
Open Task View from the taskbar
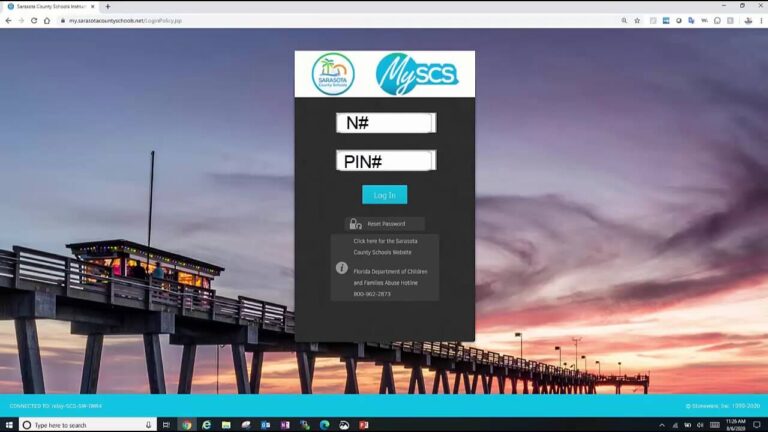click(x=166, y=425)
